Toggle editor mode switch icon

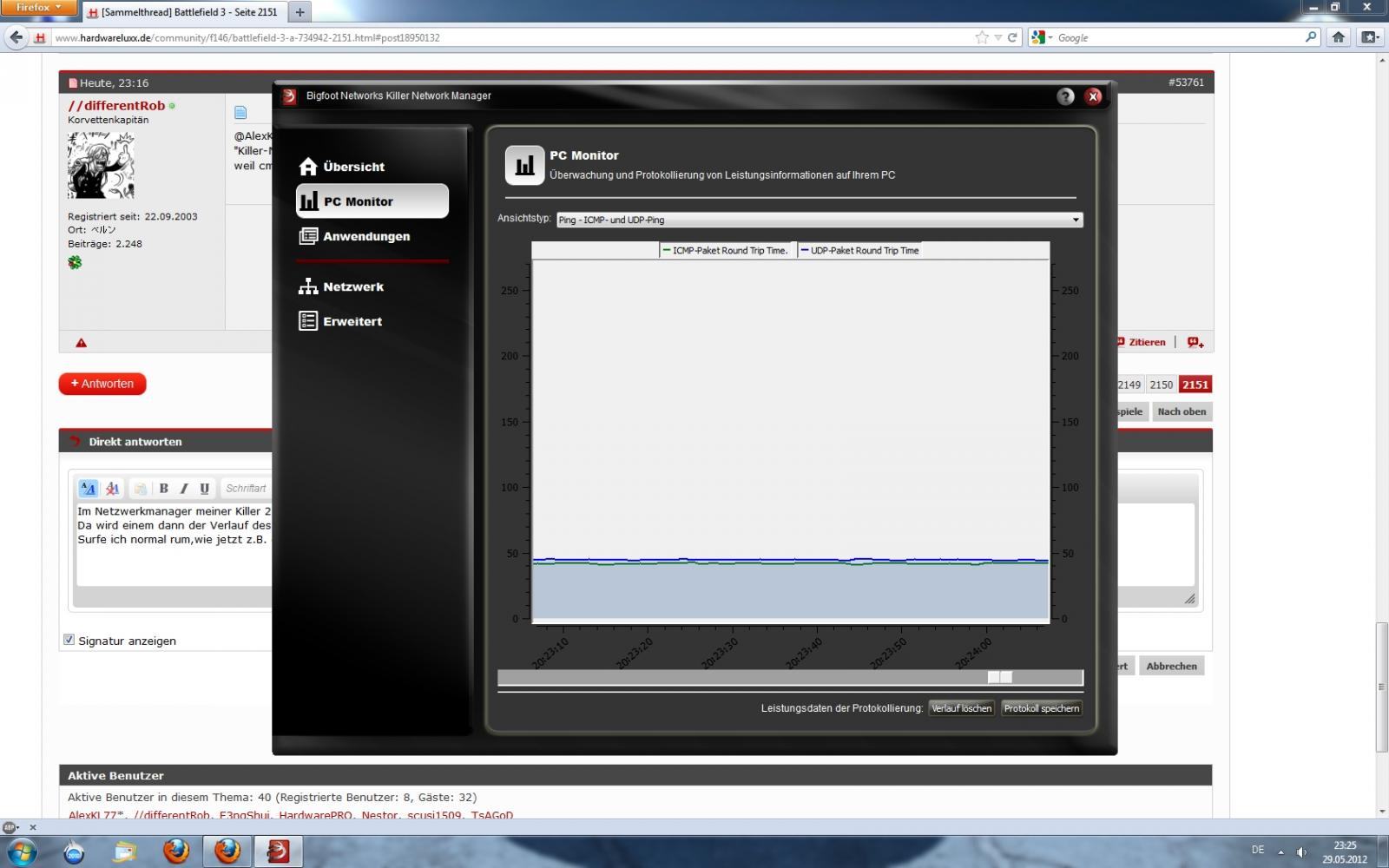coord(88,489)
